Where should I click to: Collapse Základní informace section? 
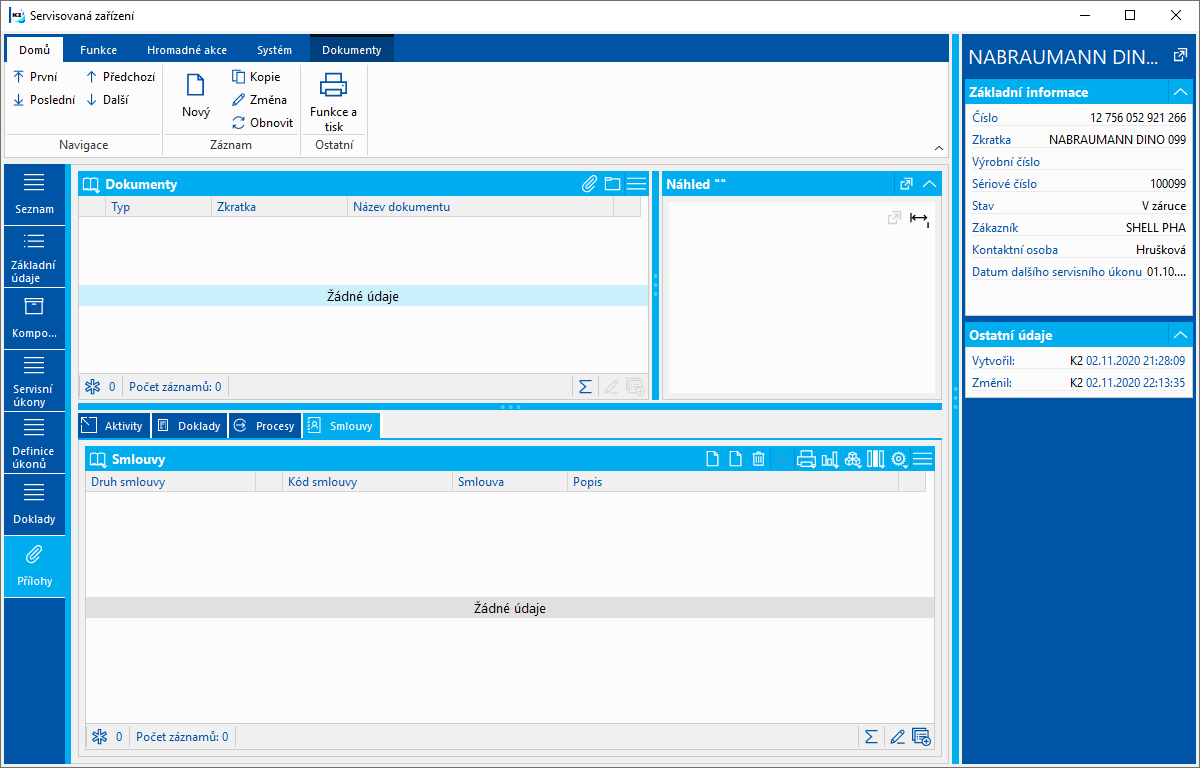click(1180, 92)
